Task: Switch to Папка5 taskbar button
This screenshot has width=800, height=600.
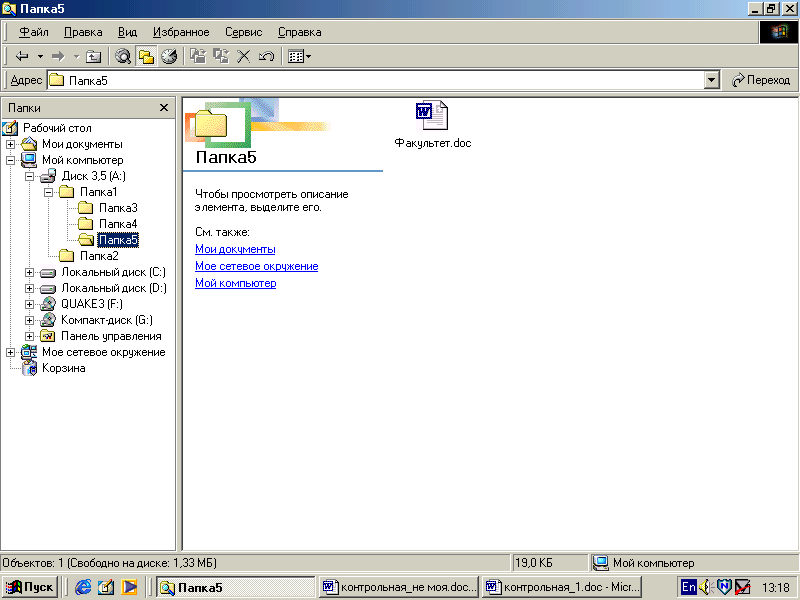Action: 236,587
